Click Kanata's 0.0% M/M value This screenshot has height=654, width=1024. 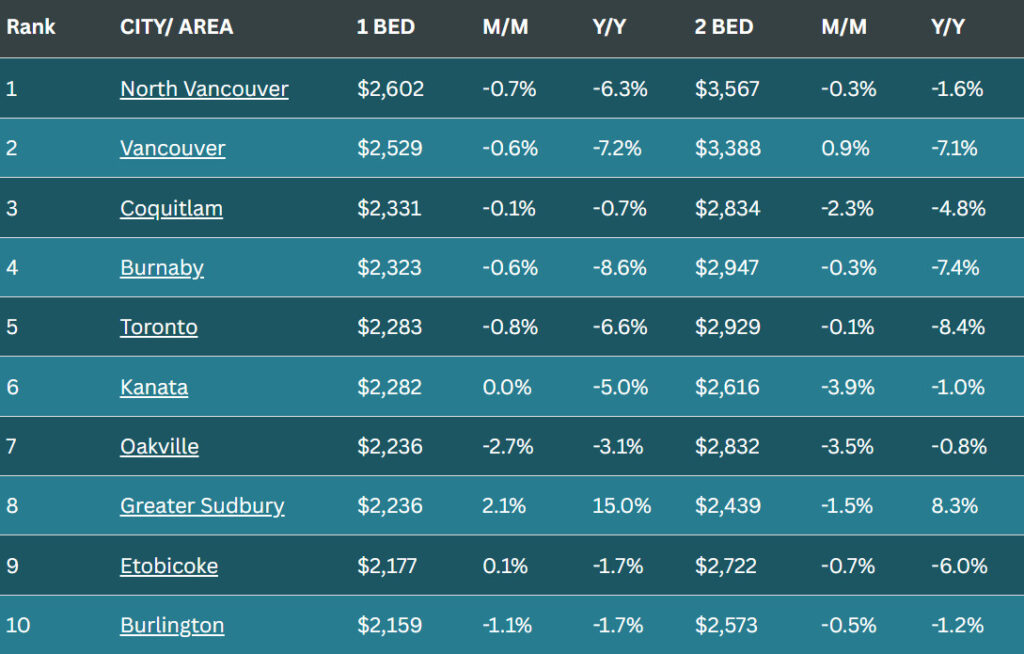(507, 387)
